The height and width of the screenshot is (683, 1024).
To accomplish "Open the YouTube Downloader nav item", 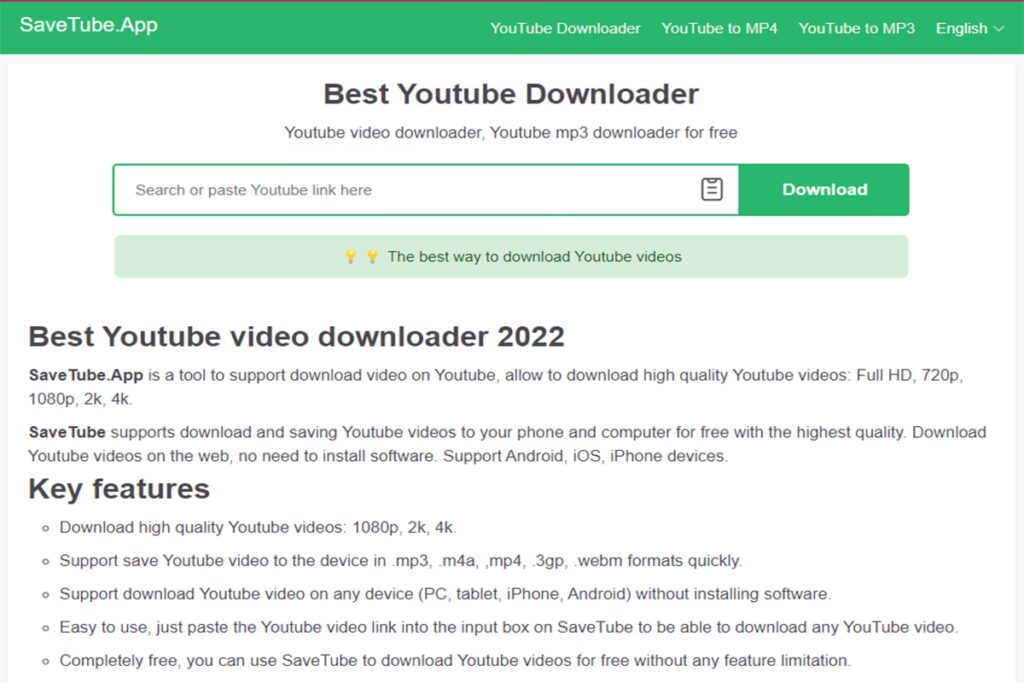I will pos(565,28).
